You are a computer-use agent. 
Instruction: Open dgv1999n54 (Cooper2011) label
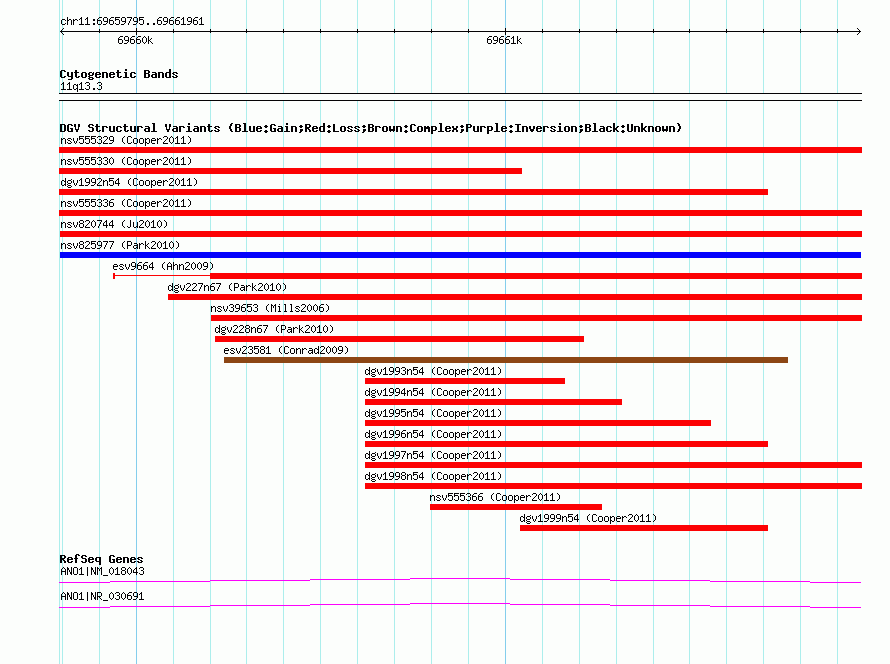coord(588,518)
